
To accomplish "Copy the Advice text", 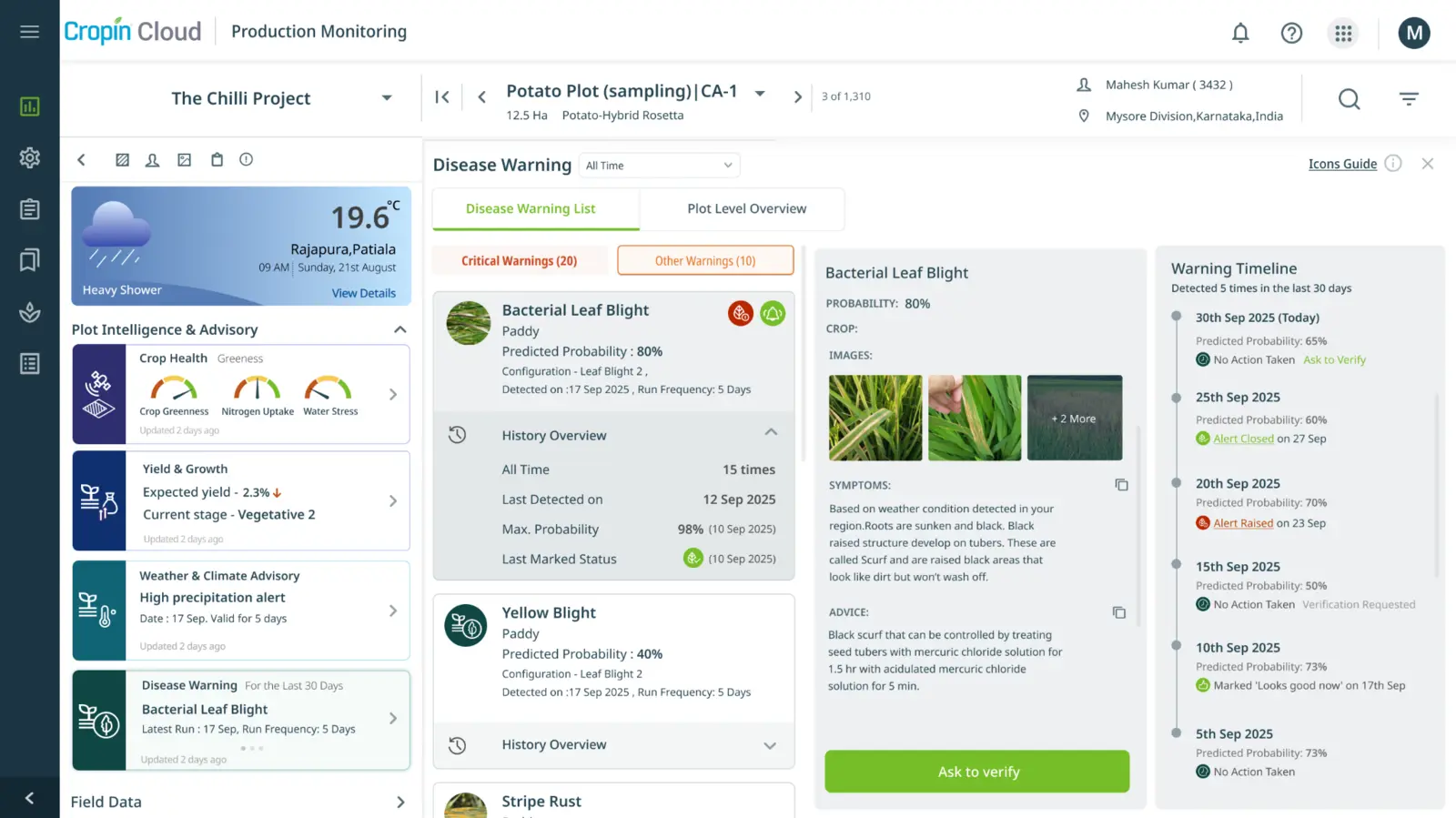I will click(1119, 612).
